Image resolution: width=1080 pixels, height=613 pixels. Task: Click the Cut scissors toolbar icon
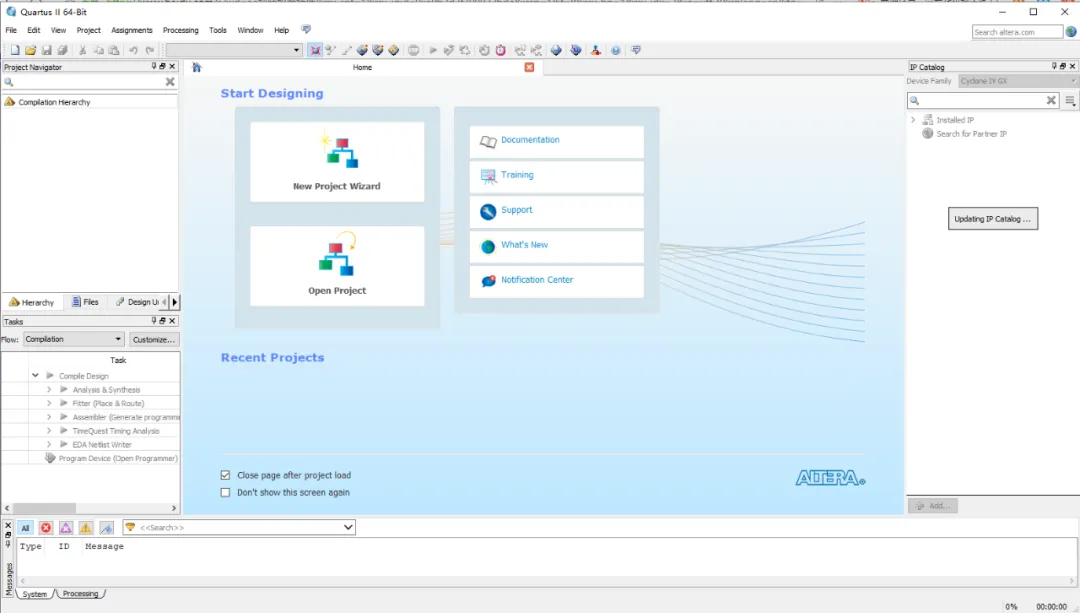click(x=83, y=50)
